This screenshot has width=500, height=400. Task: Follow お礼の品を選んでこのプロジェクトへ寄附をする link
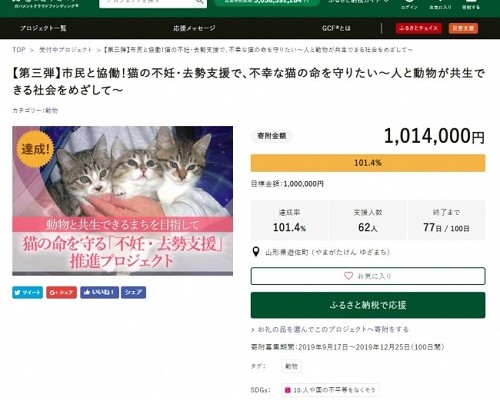[x=333, y=329]
